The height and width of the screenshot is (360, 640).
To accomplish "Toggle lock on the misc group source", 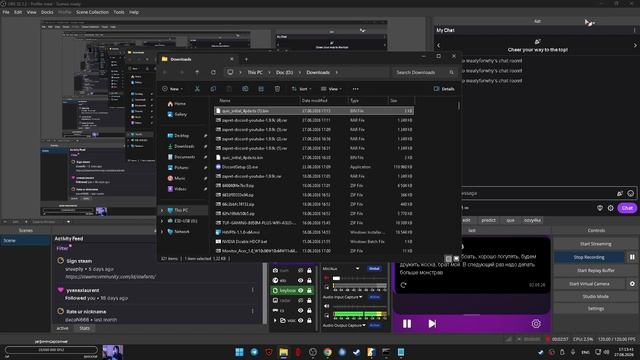I will (x=309, y=320).
